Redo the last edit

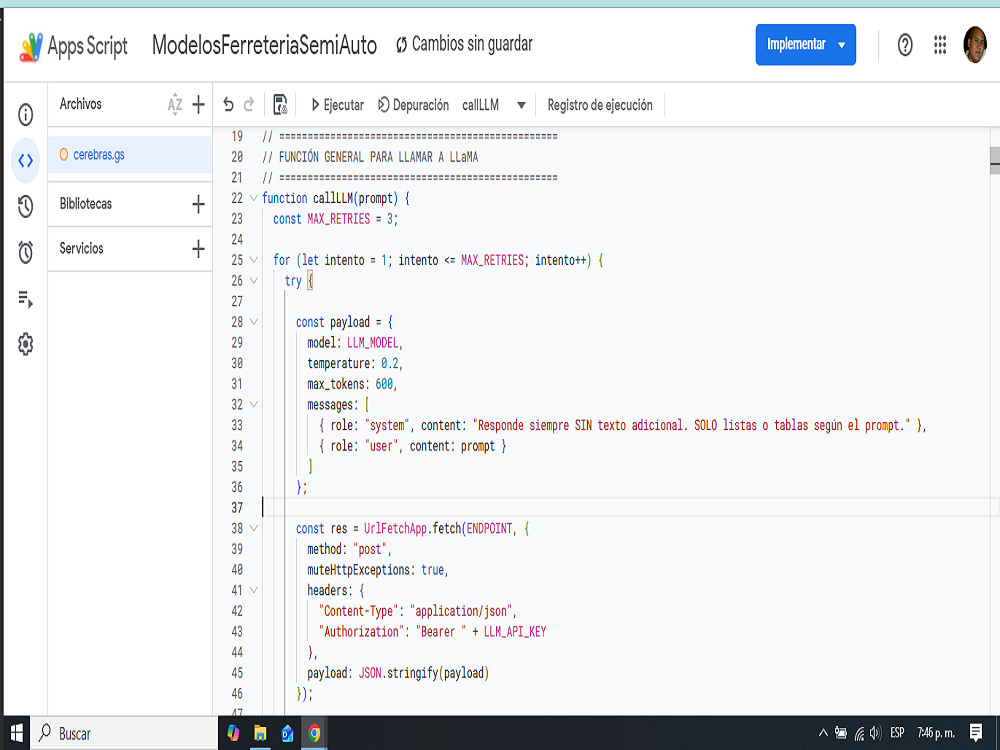[249, 105]
